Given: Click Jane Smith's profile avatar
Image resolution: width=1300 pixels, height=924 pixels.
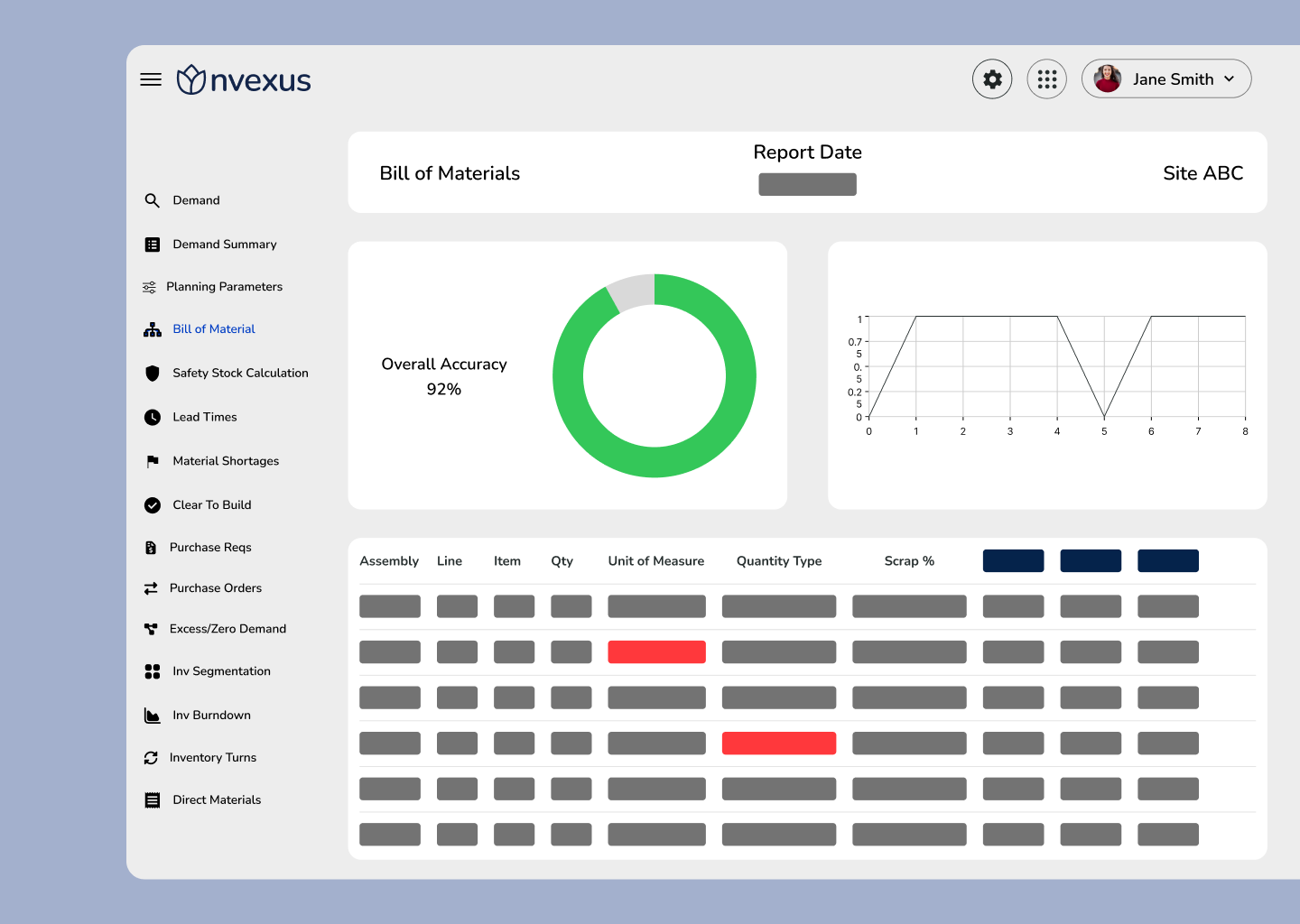Looking at the screenshot, I should coord(1107,79).
